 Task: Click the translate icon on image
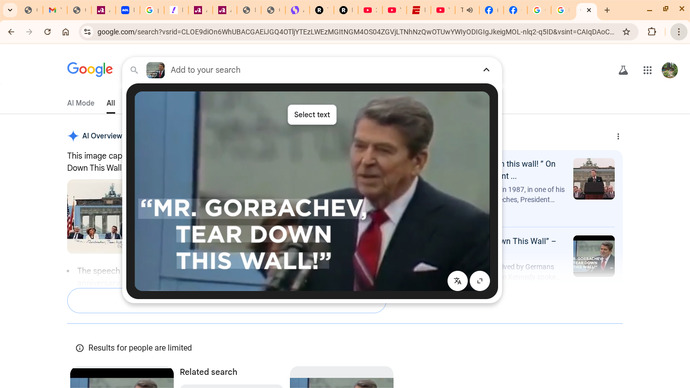(x=457, y=281)
